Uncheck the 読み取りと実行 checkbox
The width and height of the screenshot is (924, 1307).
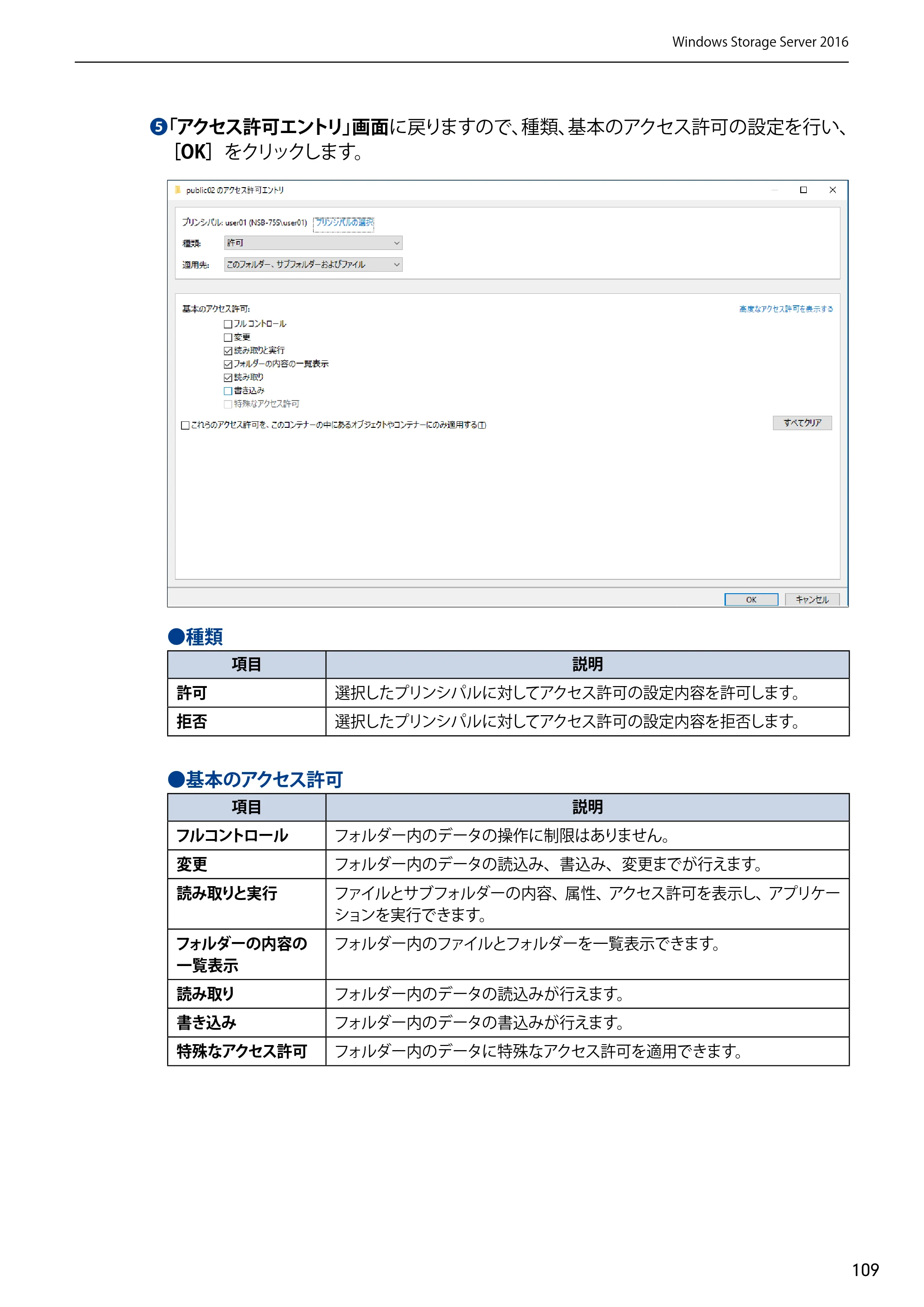click(x=228, y=351)
